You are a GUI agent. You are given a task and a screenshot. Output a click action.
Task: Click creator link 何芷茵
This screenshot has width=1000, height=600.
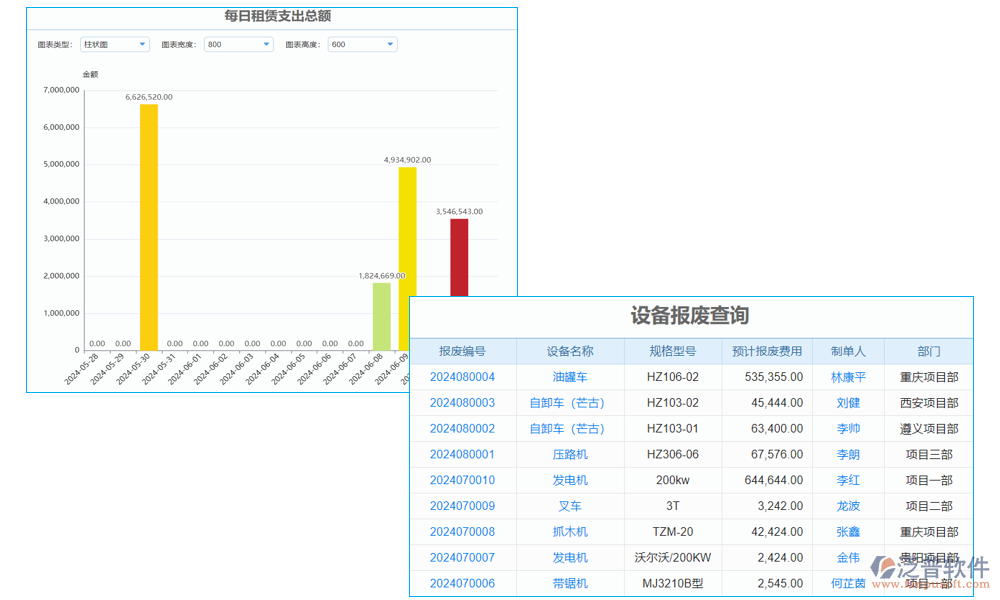[847, 583]
